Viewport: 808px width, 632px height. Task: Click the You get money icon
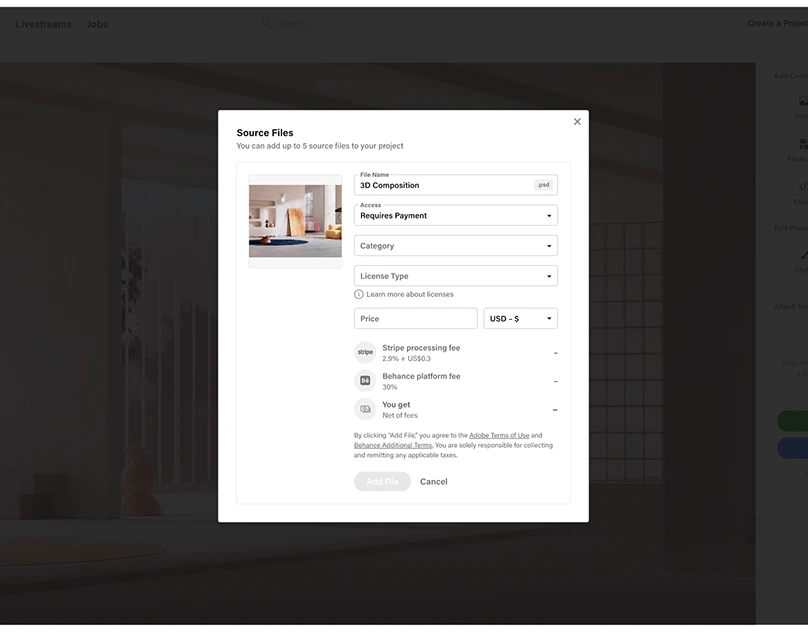click(x=365, y=409)
